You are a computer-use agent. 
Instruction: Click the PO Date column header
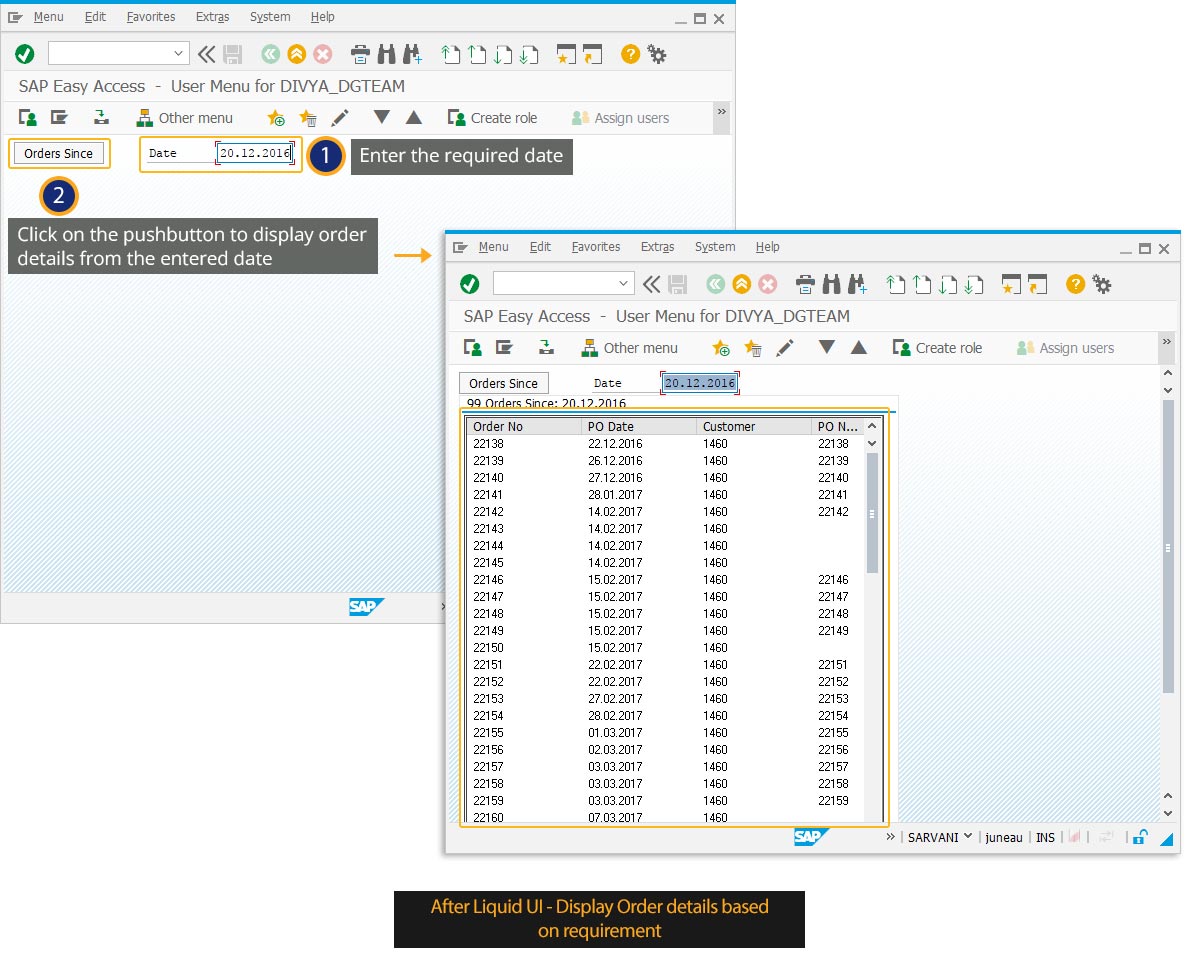tap(639, 427)
